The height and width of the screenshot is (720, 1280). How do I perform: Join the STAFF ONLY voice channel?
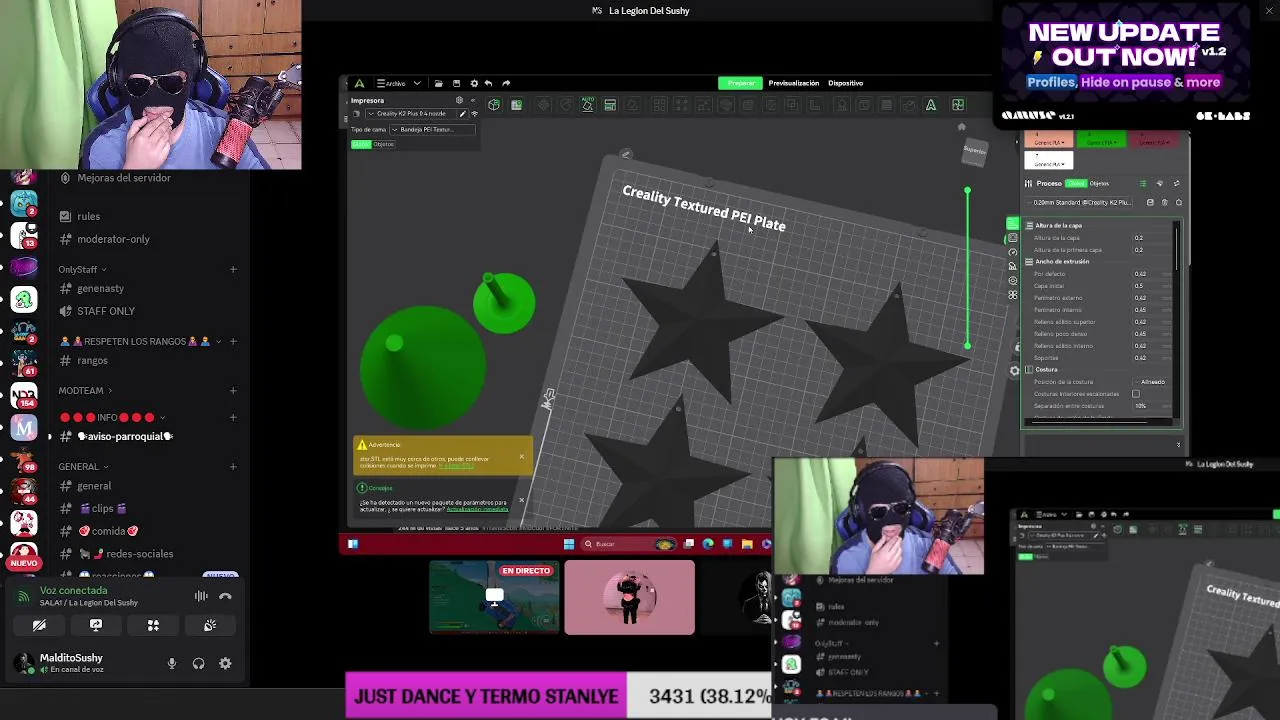pyautogui.click(x=105, y=311)
